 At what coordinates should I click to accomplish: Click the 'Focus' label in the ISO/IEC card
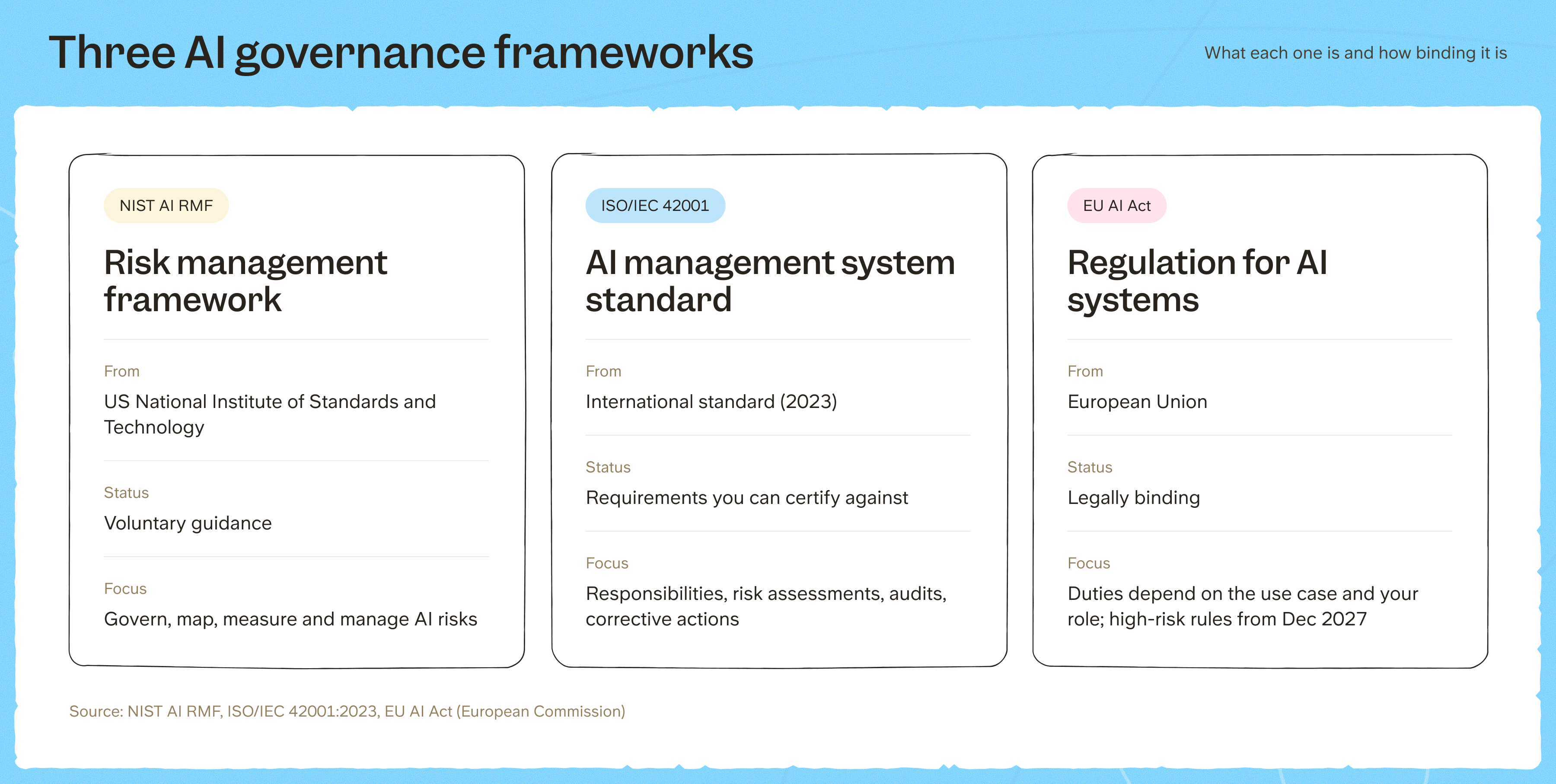coord(607,563)
